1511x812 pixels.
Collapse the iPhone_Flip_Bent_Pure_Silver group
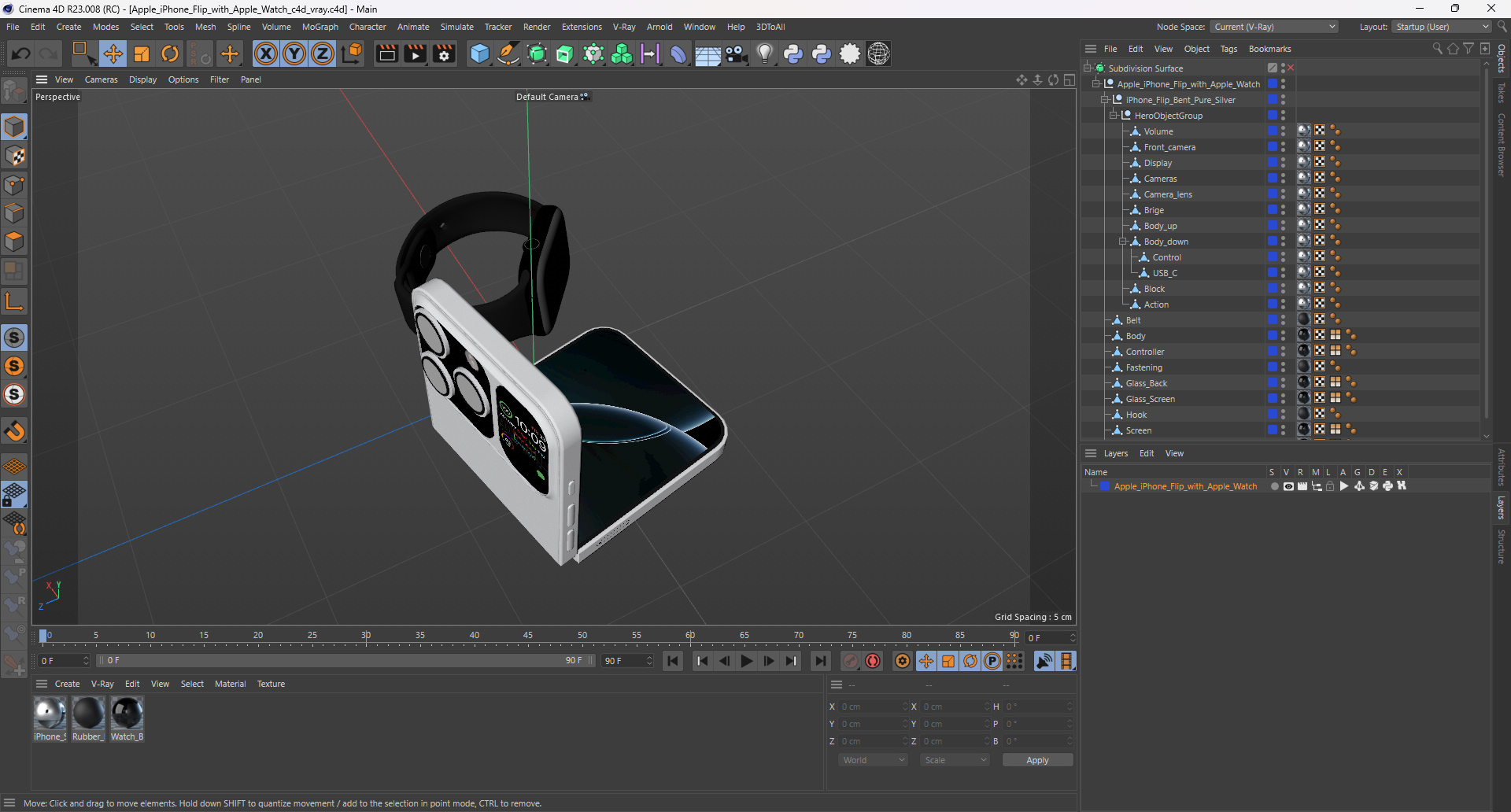[x=1104, y=100]
